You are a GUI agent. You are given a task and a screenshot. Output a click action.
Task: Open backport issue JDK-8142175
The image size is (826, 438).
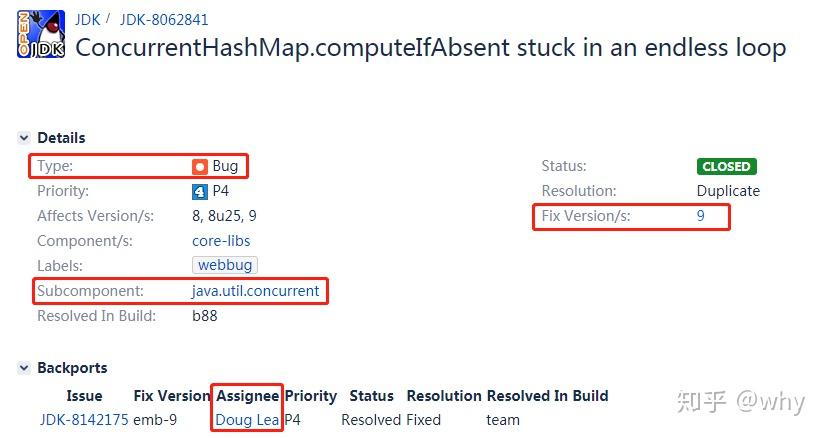click(x=85, y=420)
